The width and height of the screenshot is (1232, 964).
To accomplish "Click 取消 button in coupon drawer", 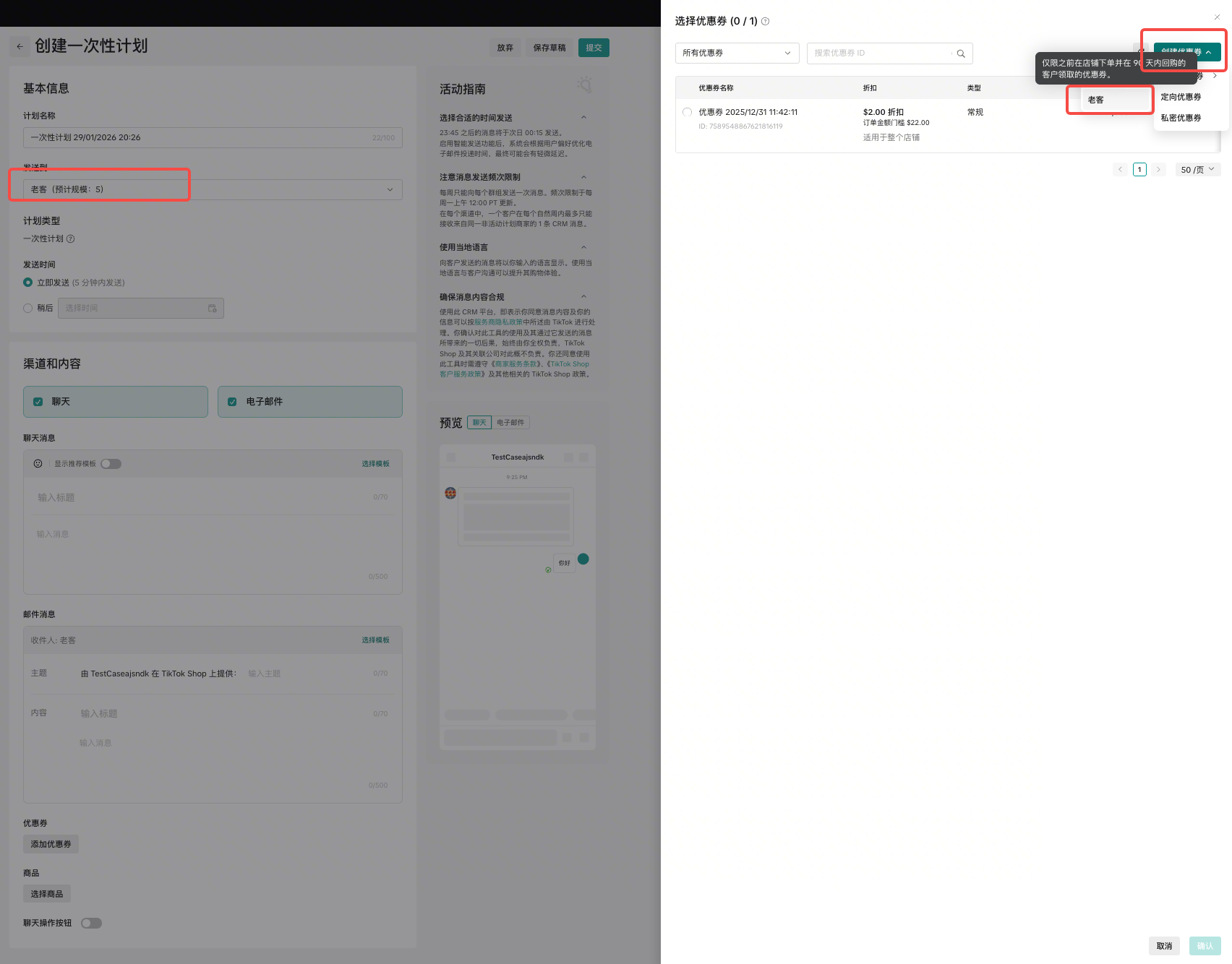I will pos(1164,946).
